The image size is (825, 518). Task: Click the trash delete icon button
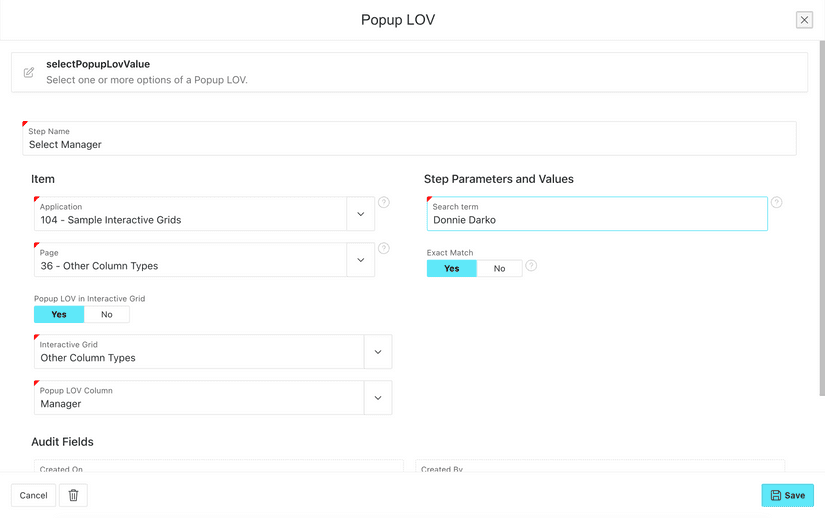click(73, 495)
